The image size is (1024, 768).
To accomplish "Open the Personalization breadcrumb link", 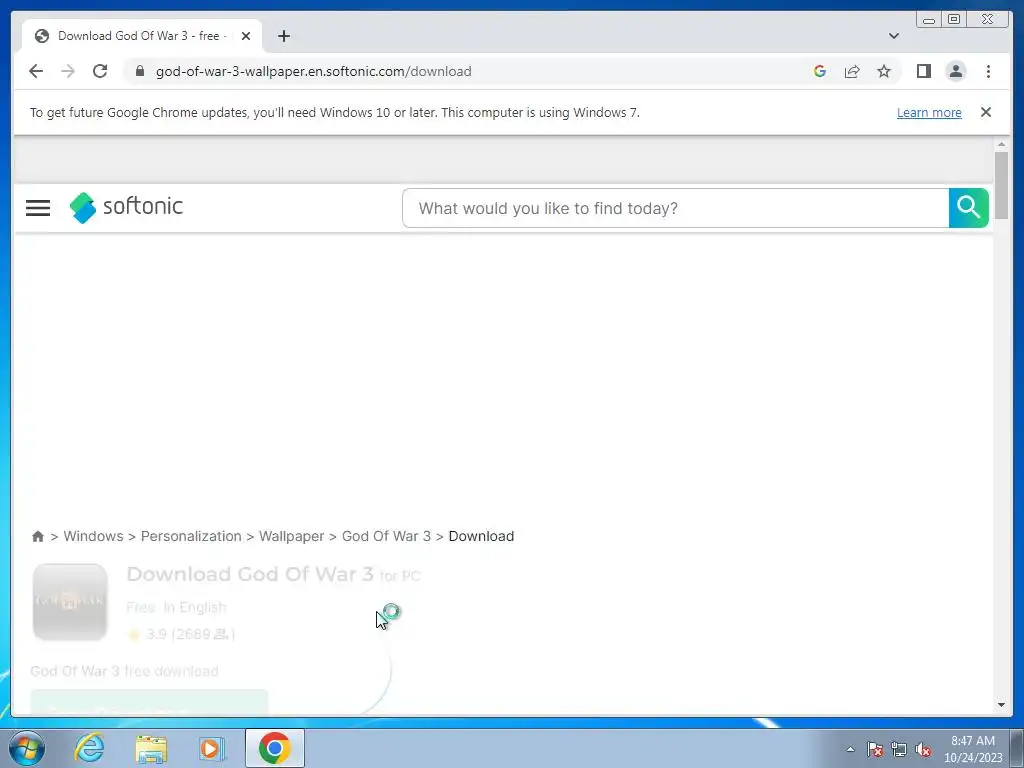I will pos(191,536).
